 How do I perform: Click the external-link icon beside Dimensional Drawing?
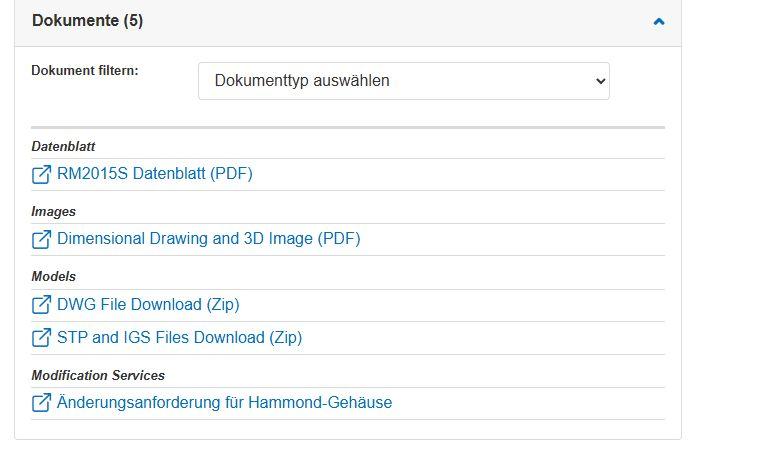(41, 239)
